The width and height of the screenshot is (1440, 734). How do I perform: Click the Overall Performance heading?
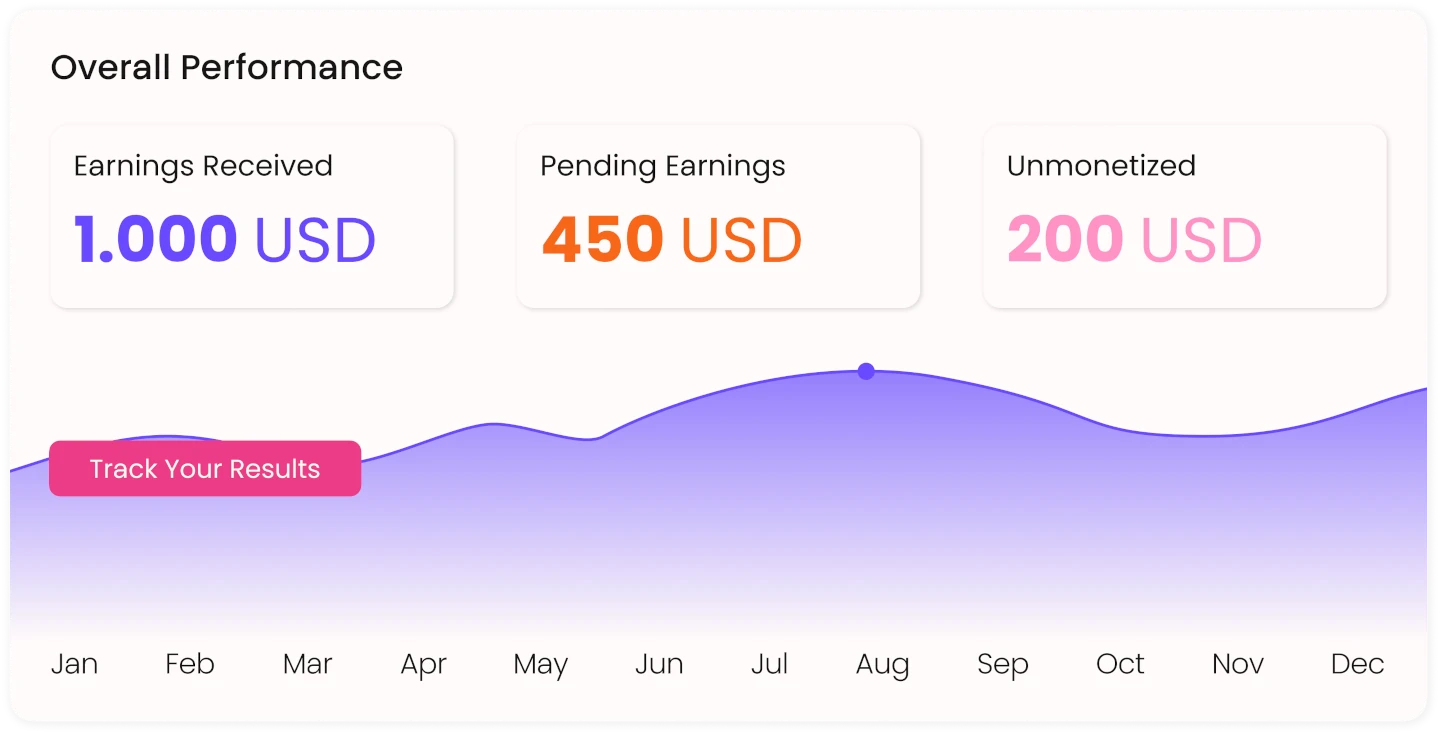pyautogui.click(x=227, y=67)
